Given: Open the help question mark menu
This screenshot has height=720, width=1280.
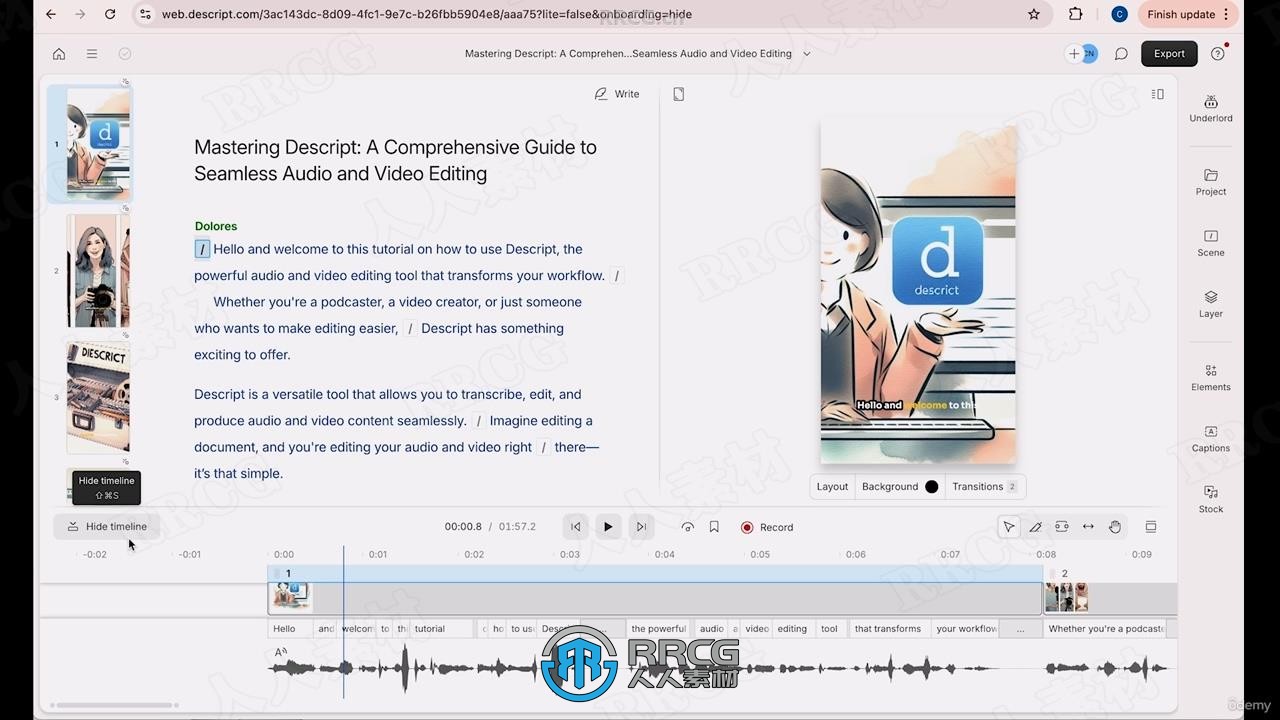Looking at the screenshot, I should pyautogui.click(x=1217, y=54).
